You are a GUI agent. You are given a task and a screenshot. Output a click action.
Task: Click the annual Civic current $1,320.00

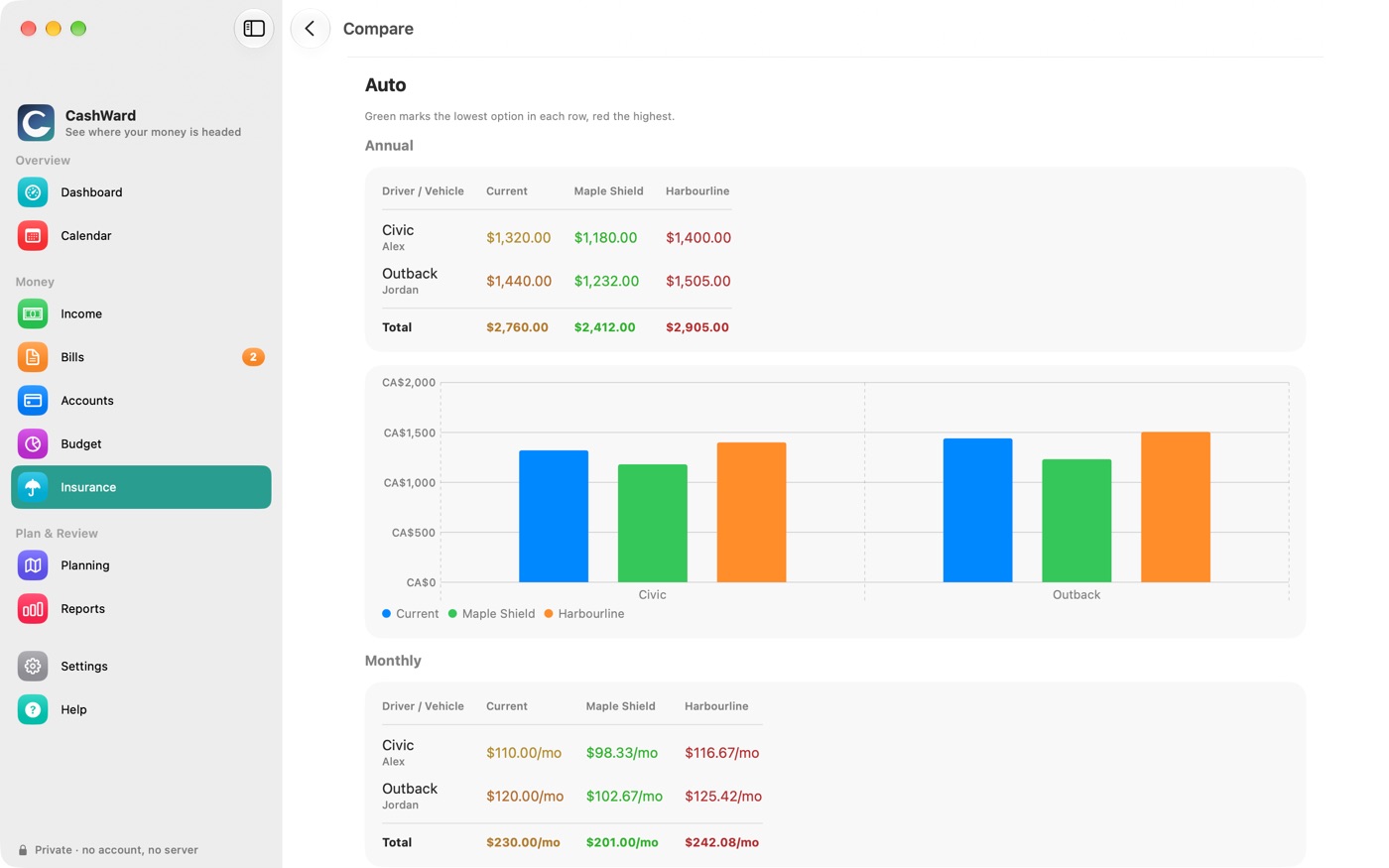[x=518, y=238]
